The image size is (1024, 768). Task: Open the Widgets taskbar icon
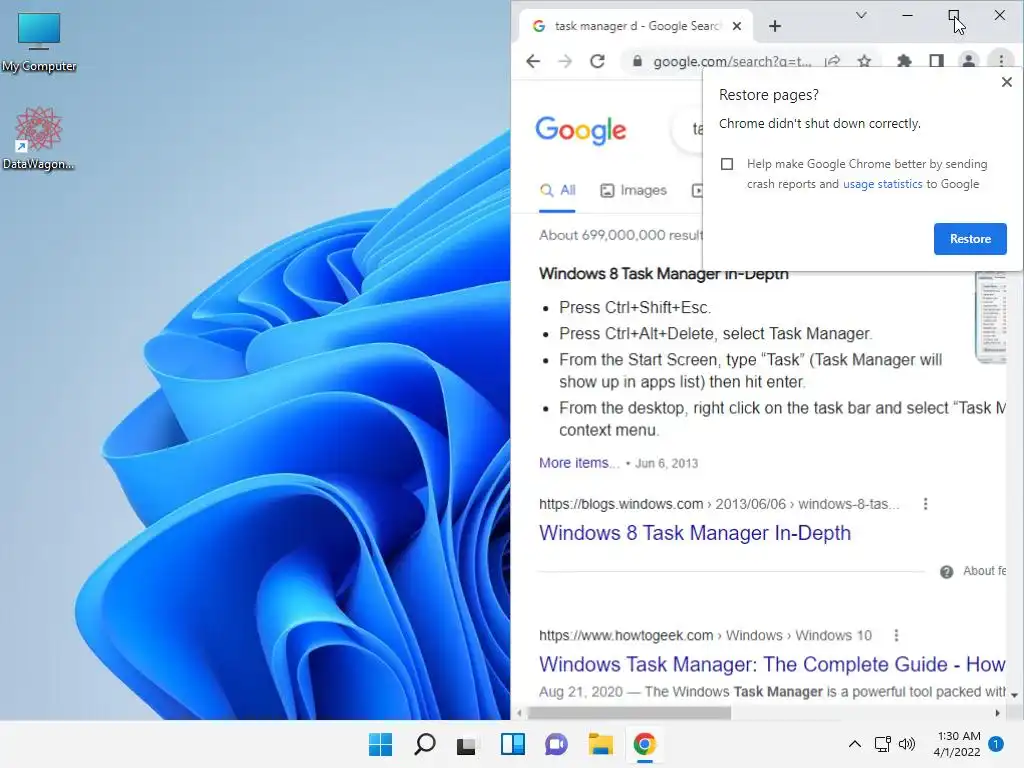tap(513, 744)
